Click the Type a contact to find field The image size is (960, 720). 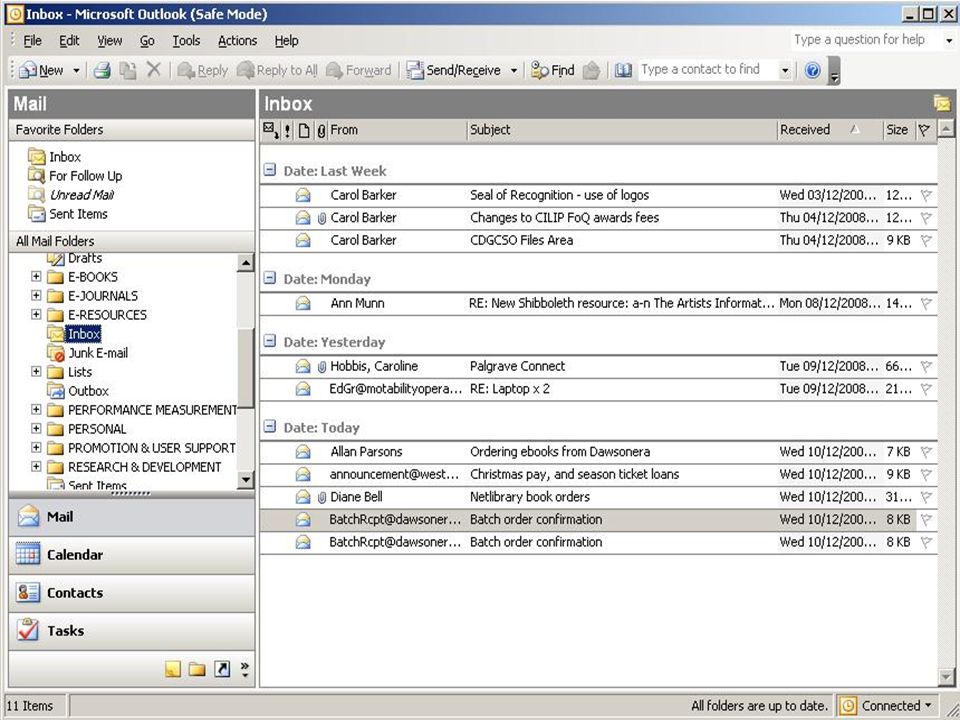coord(708,70)
